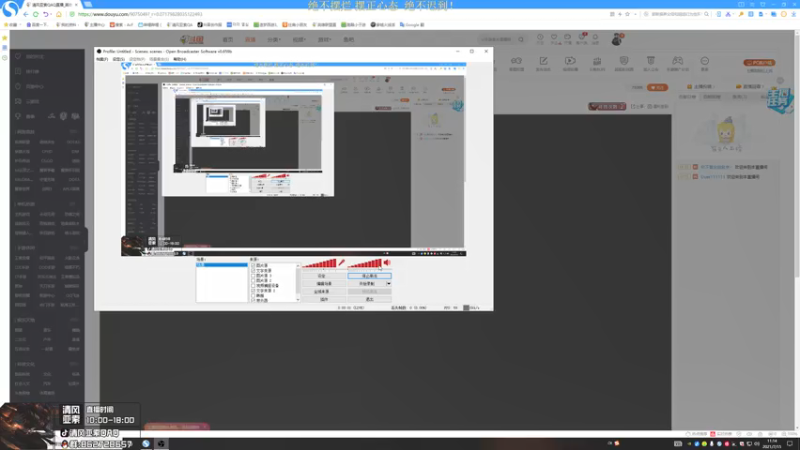The image size is (800, 450).
Task: Click the video play icon in streamer toolbar
Action: [570, 61]
